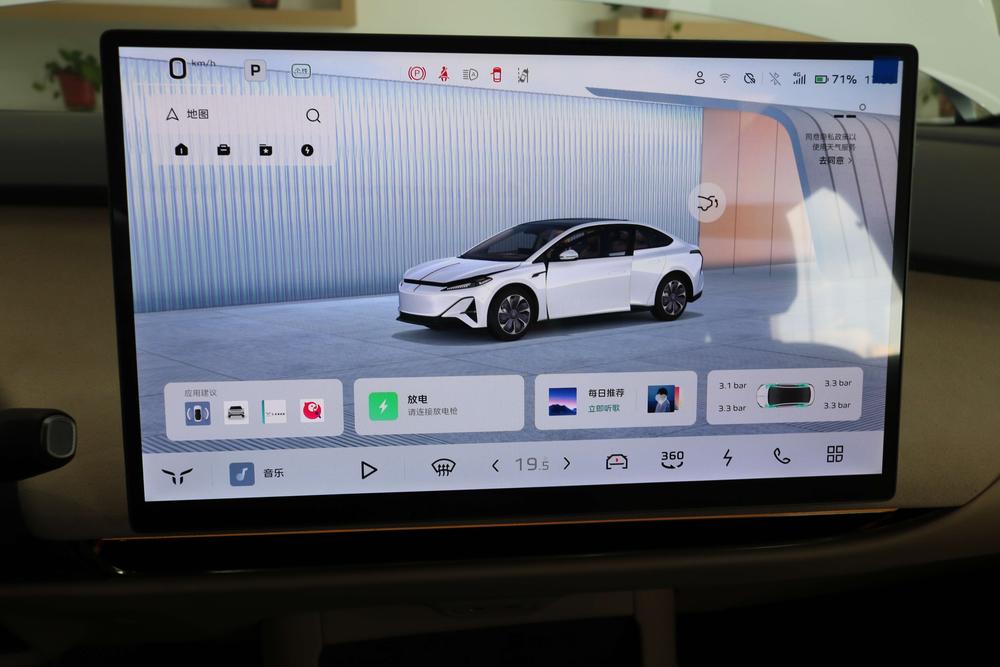Decrease temperature with left arrow
This screenshot has width=1000, height=667.
point(496,466)
